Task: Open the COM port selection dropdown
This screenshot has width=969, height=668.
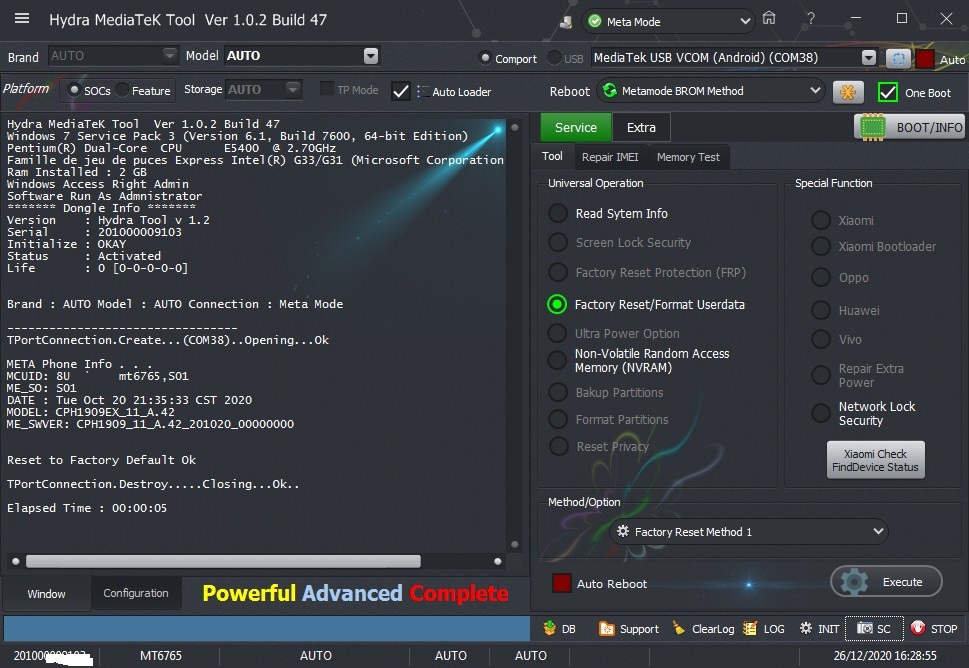Action: [x=869, y=58]
